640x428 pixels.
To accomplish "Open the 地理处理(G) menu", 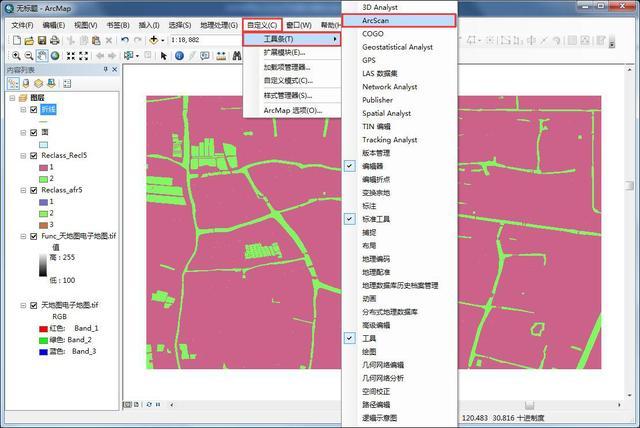I will pos(219,25).
